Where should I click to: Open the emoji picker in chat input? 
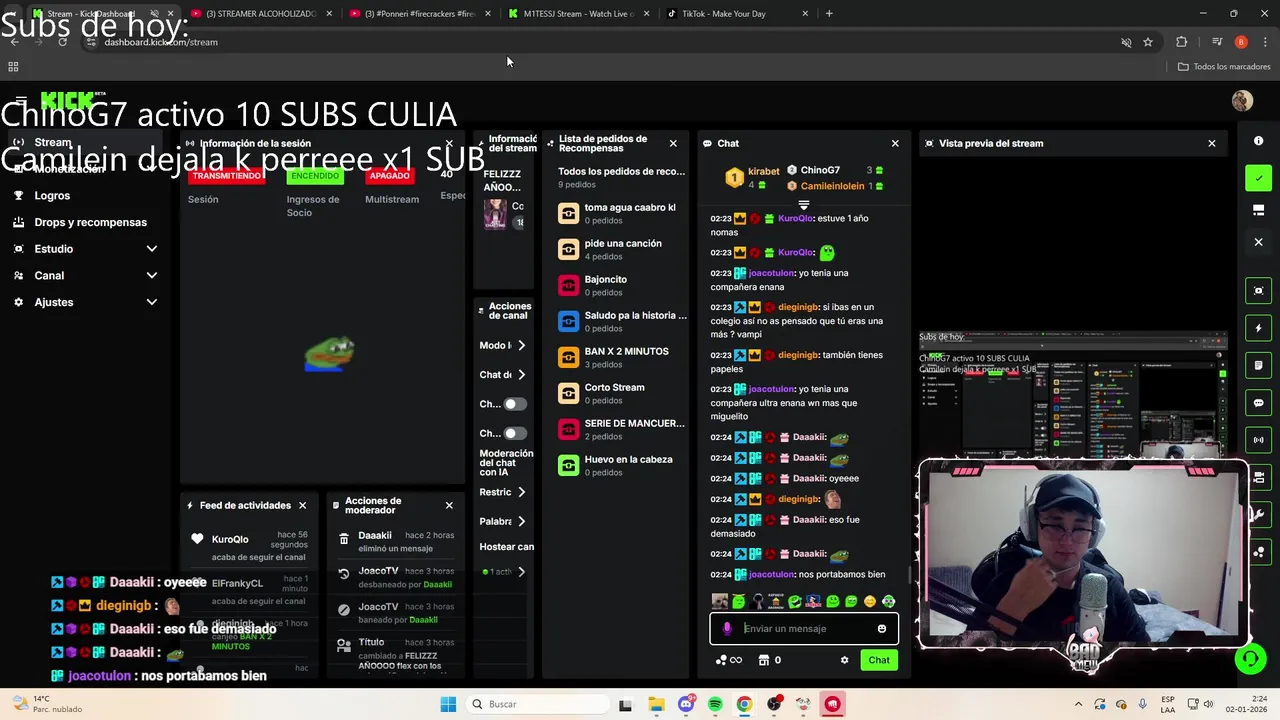[x=881, y=629]
